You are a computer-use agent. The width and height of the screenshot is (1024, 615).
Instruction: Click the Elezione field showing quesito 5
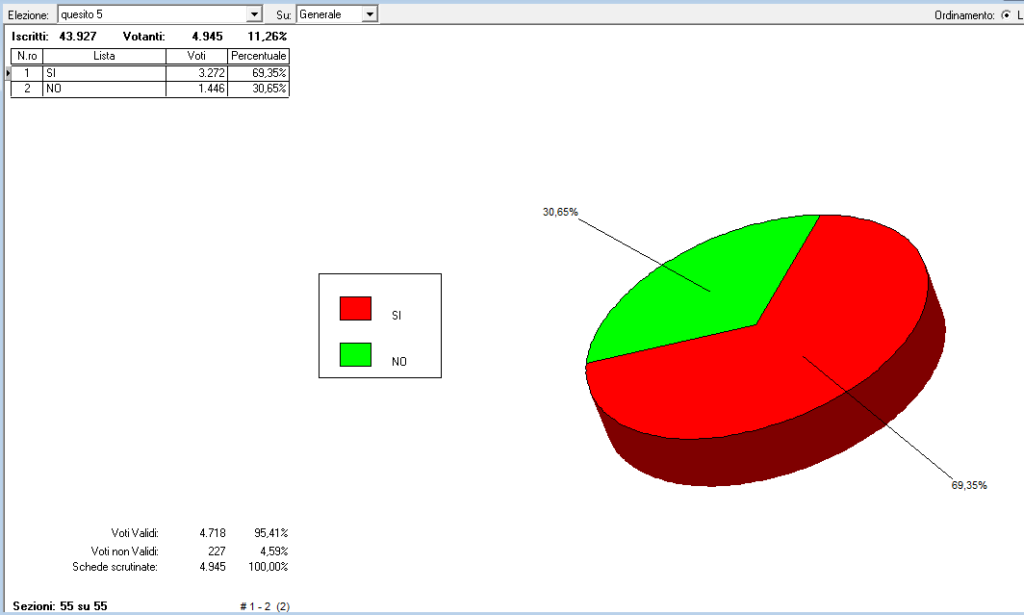150,14
